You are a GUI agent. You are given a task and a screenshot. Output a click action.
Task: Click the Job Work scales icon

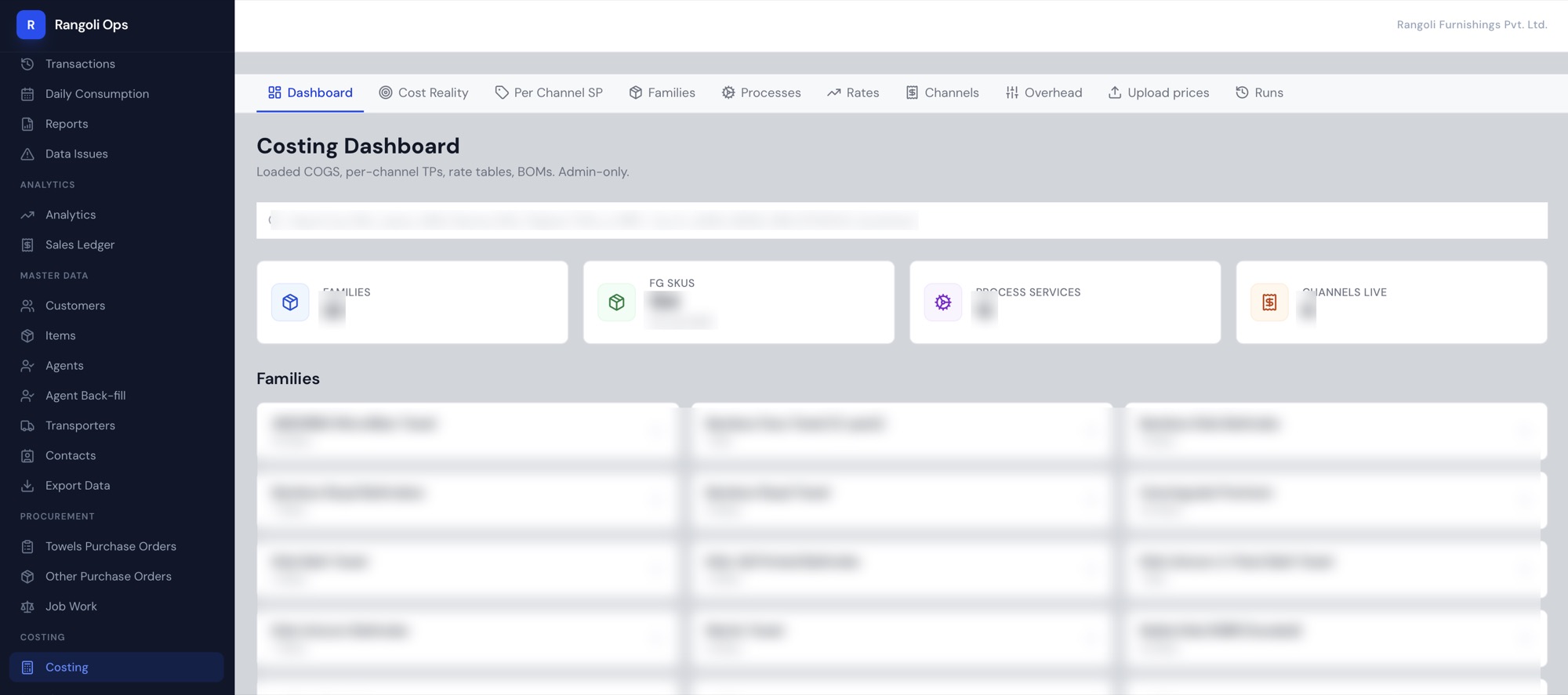tap(27, 606)
